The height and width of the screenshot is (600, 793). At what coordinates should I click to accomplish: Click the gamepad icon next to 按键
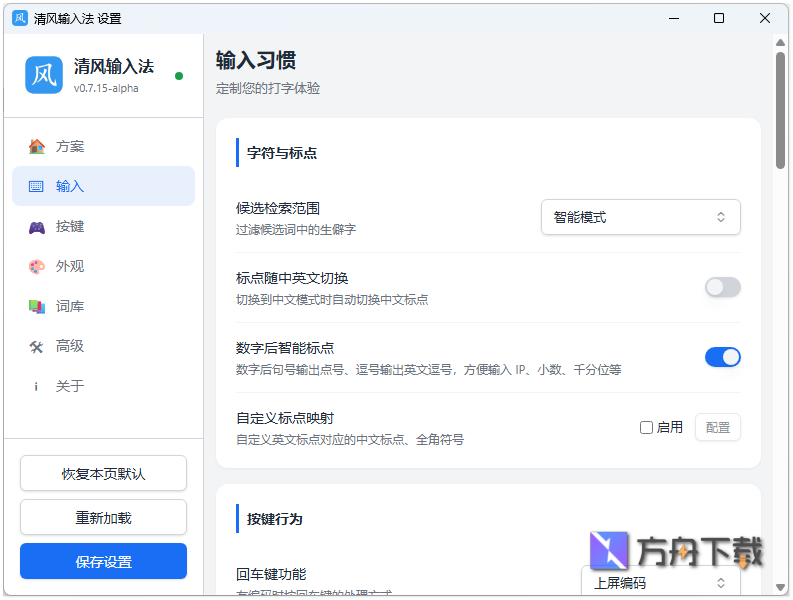(x=36, y=227)
